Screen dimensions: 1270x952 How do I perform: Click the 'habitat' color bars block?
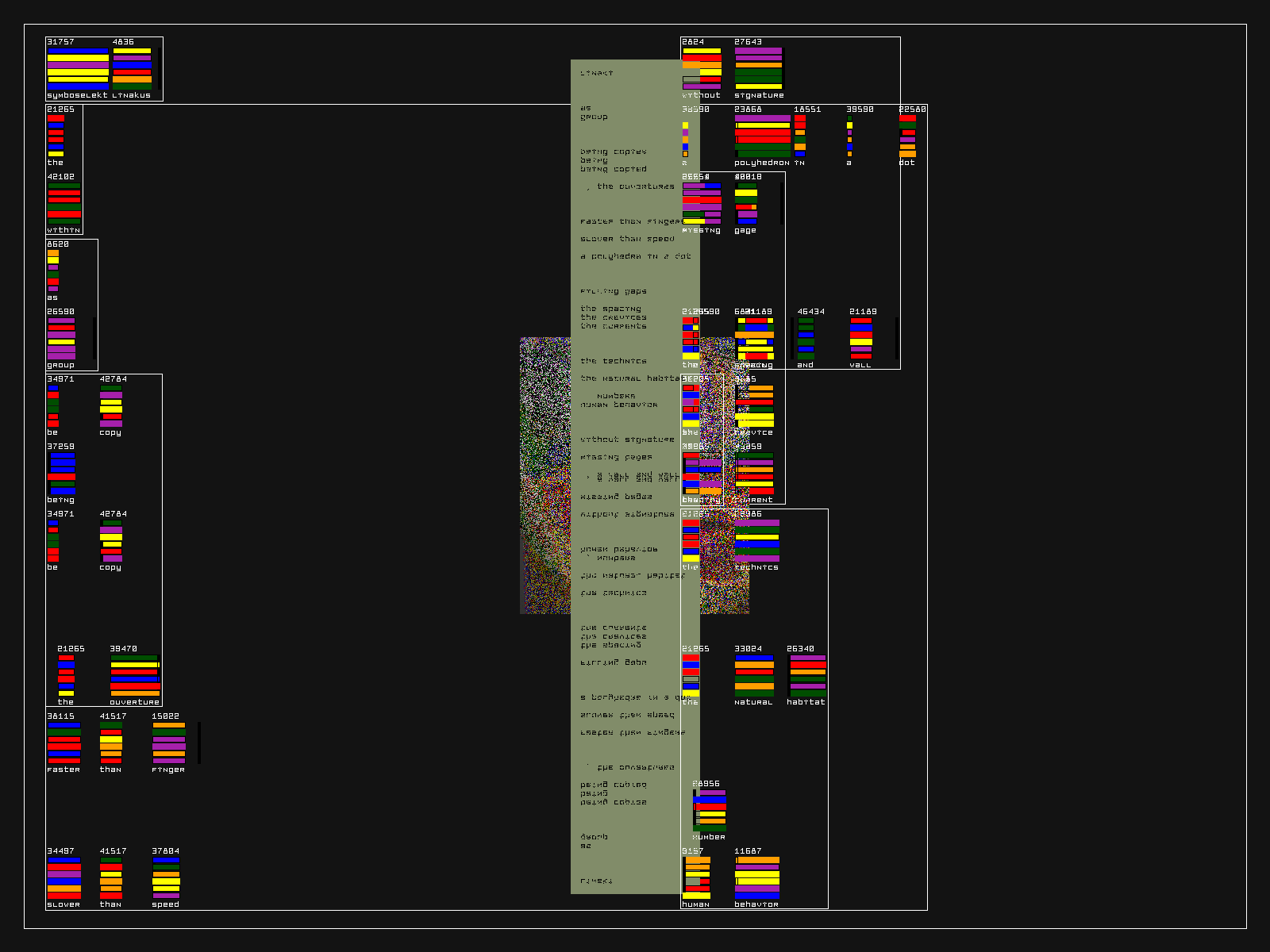[x=807, y=676]
